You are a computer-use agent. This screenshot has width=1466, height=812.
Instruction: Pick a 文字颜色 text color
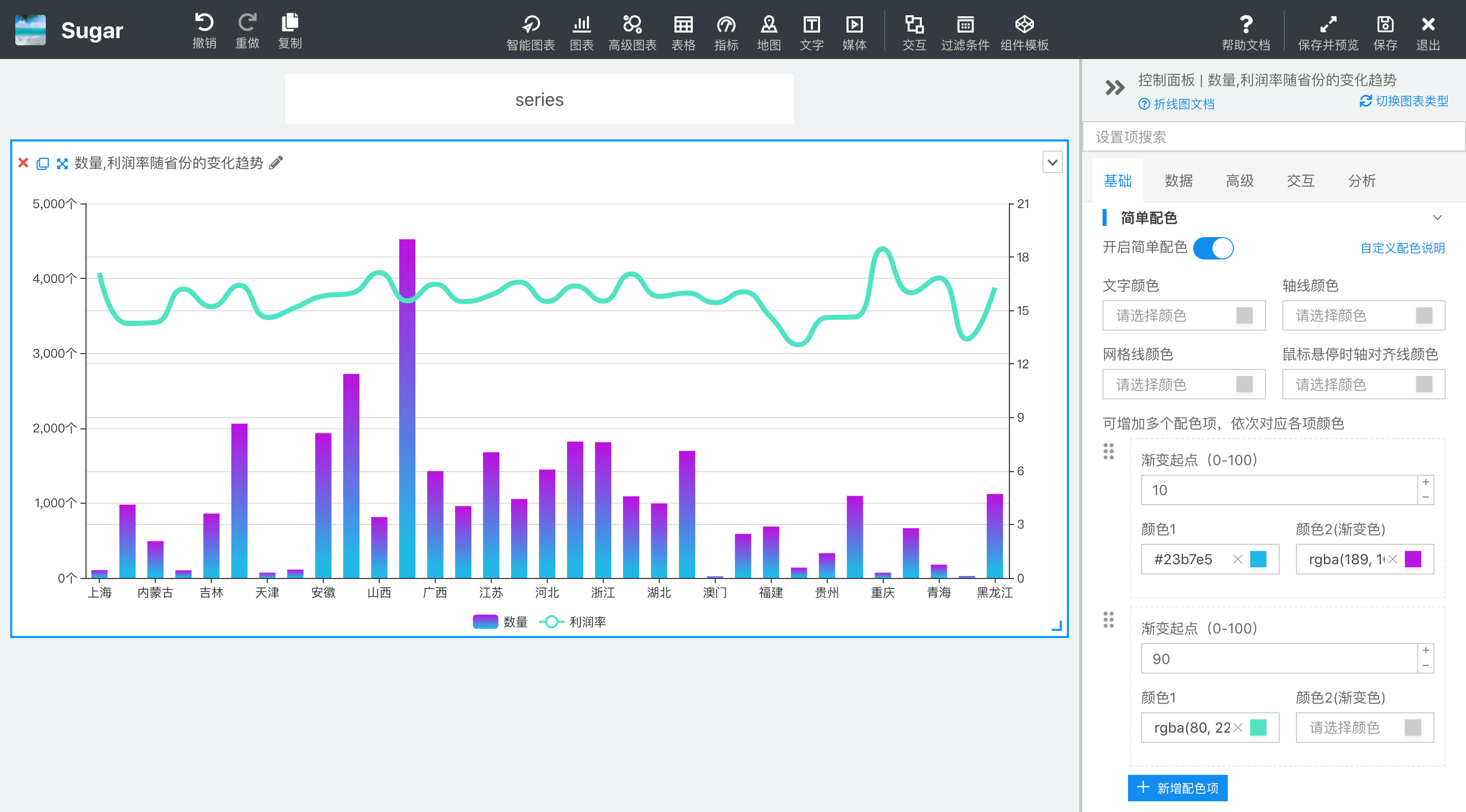pos(1183,315)
